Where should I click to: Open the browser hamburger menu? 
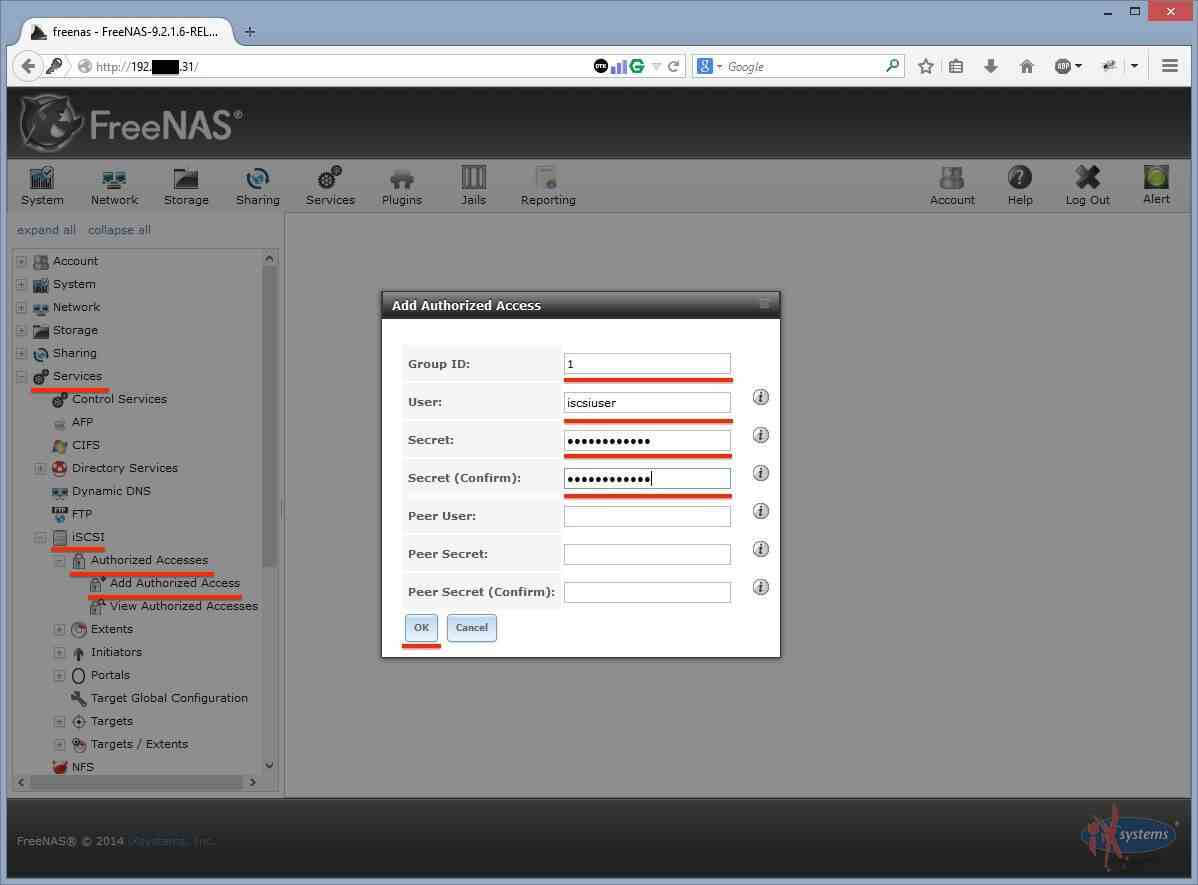point(1169,66)
